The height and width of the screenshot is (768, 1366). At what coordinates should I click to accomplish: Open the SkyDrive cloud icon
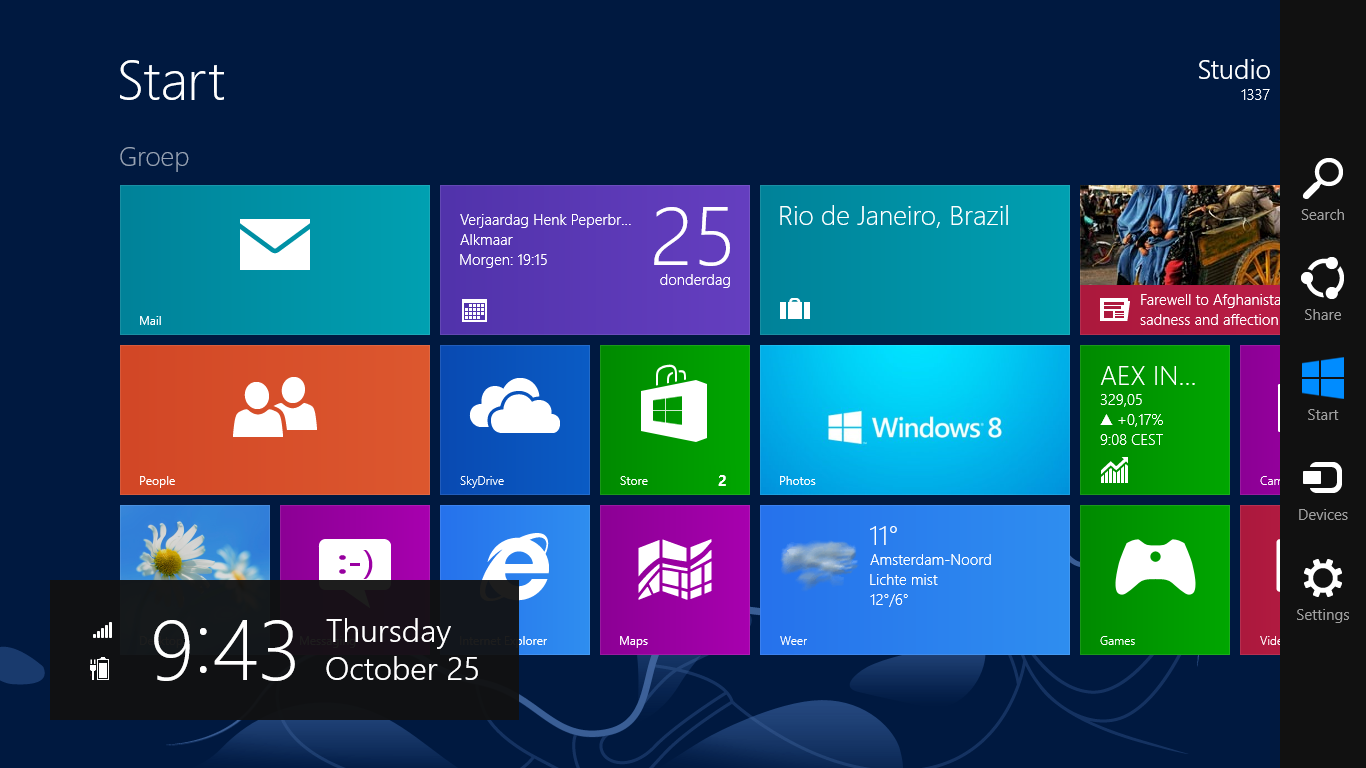click(515, 405)
